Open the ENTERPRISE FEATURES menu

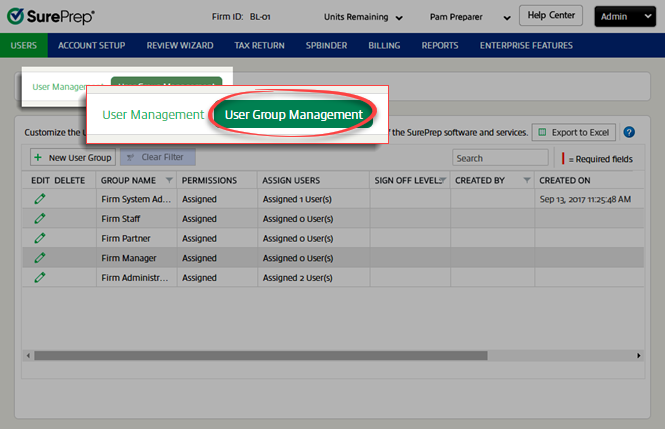pos(526,45)
